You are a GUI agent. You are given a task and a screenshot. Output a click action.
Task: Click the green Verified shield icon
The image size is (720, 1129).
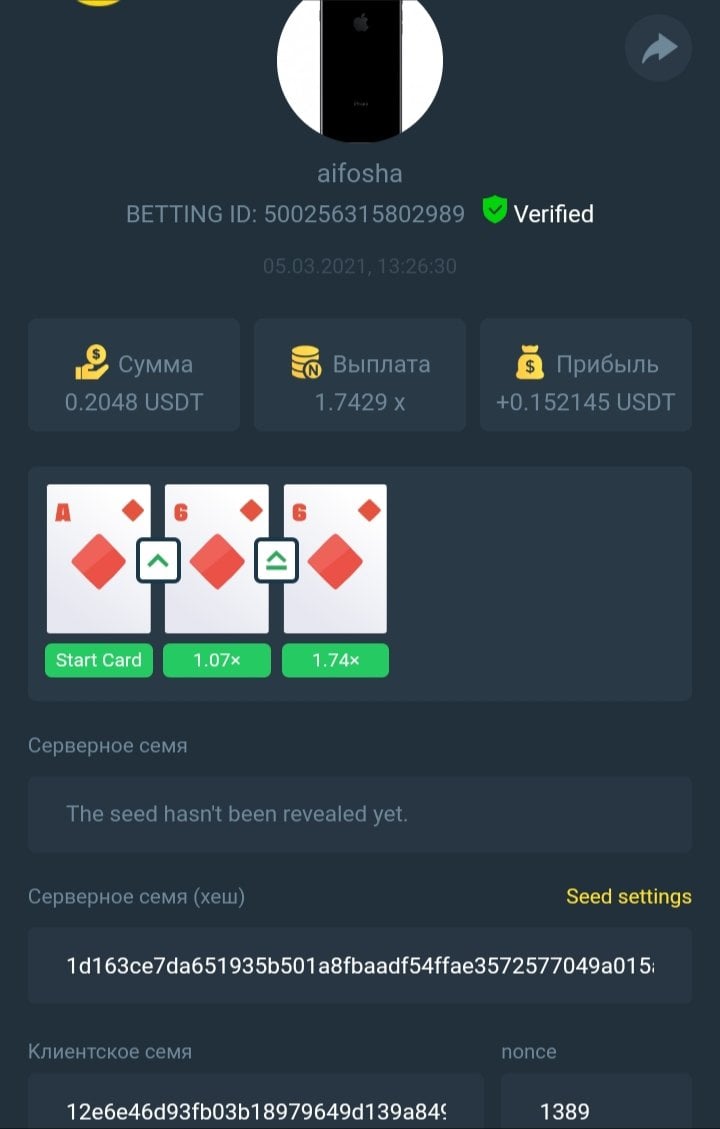point(495,210)
